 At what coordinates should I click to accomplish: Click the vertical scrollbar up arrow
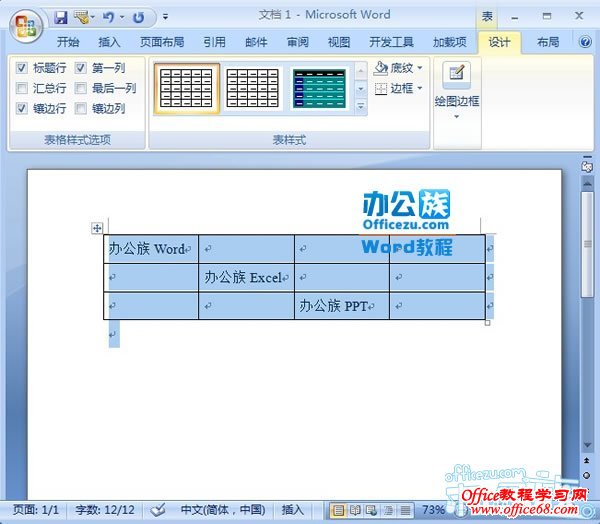587,183
